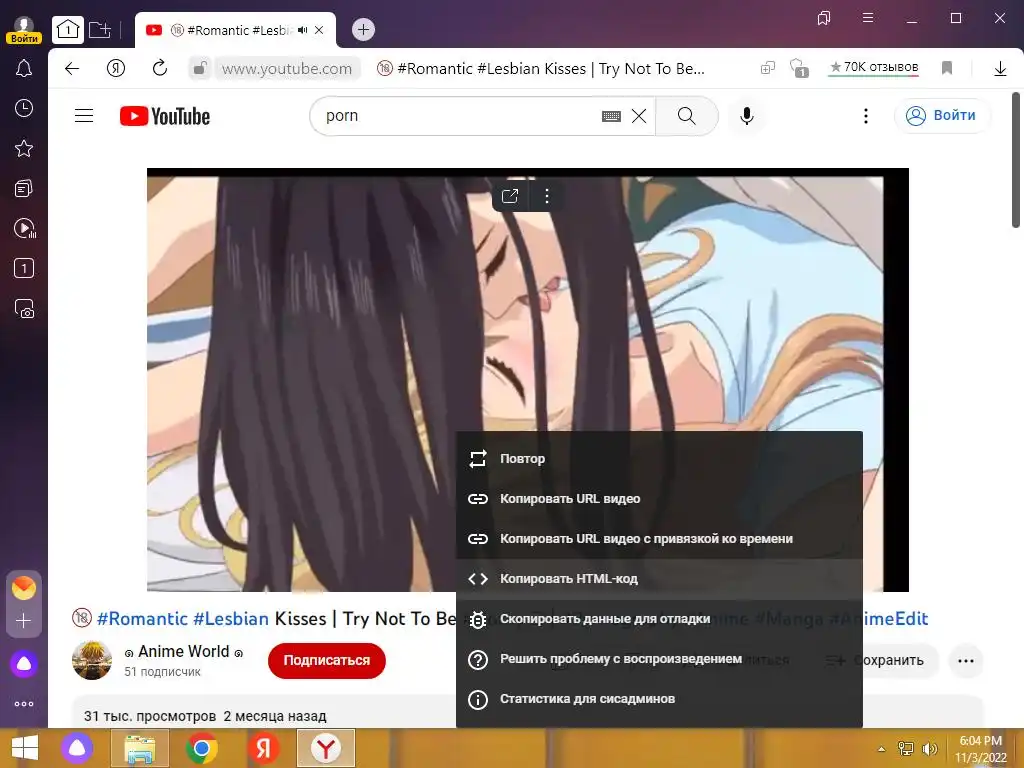This screenshot has width=1024, height=768.
Task: Go back to previous page
Action: [x=72, y=68]
